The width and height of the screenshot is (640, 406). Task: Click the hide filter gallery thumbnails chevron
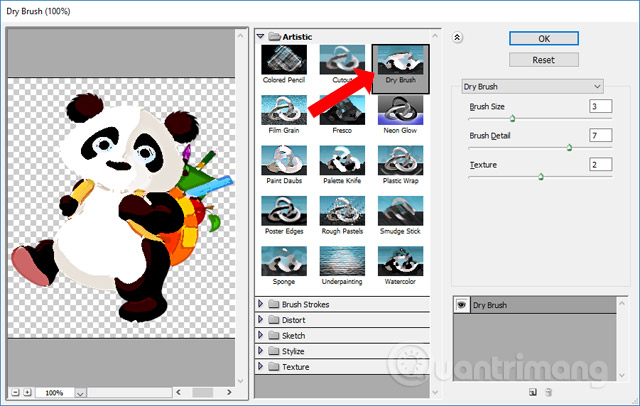tap(457, 38)
